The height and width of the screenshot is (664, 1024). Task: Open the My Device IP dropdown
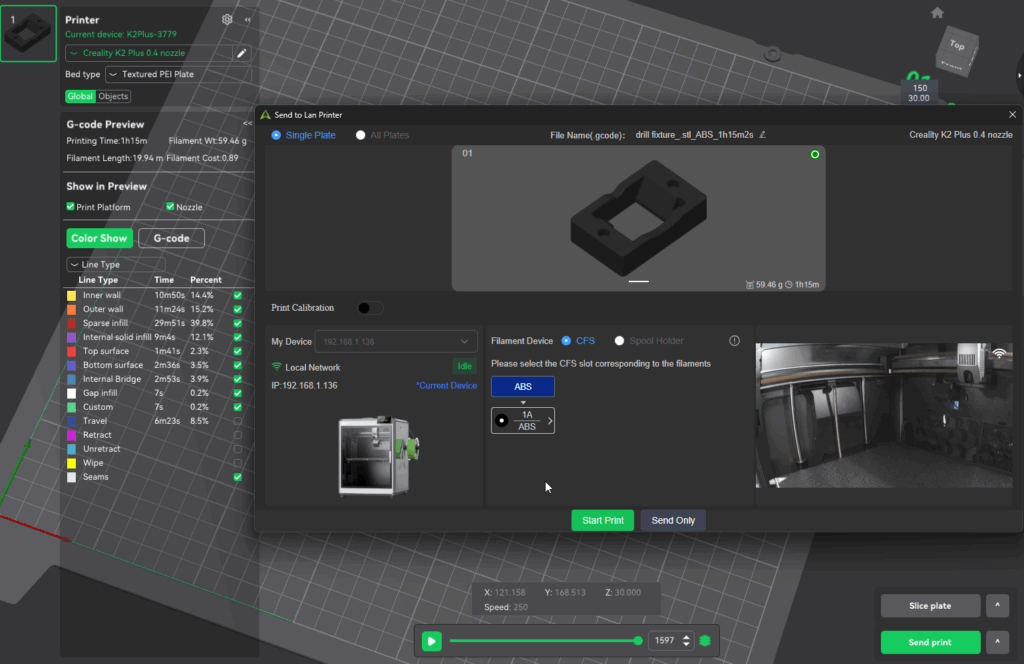(395, 341)
